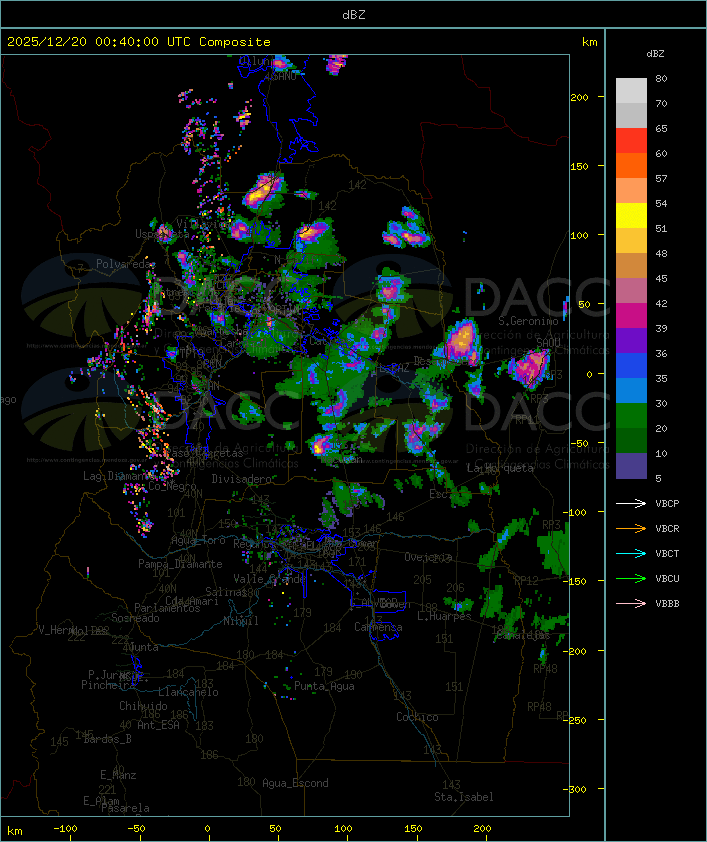Click the Pincheira map label
Image resolution: width=707 pixels, height=842 pixels.
[x=108, y=685]
